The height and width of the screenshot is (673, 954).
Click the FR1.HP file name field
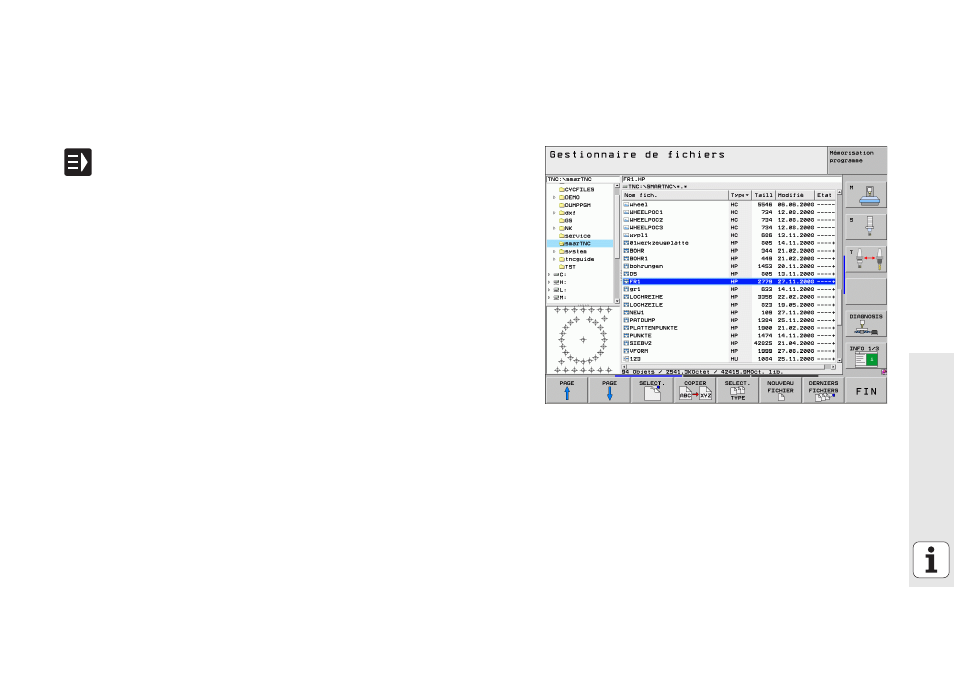point(732,180)
